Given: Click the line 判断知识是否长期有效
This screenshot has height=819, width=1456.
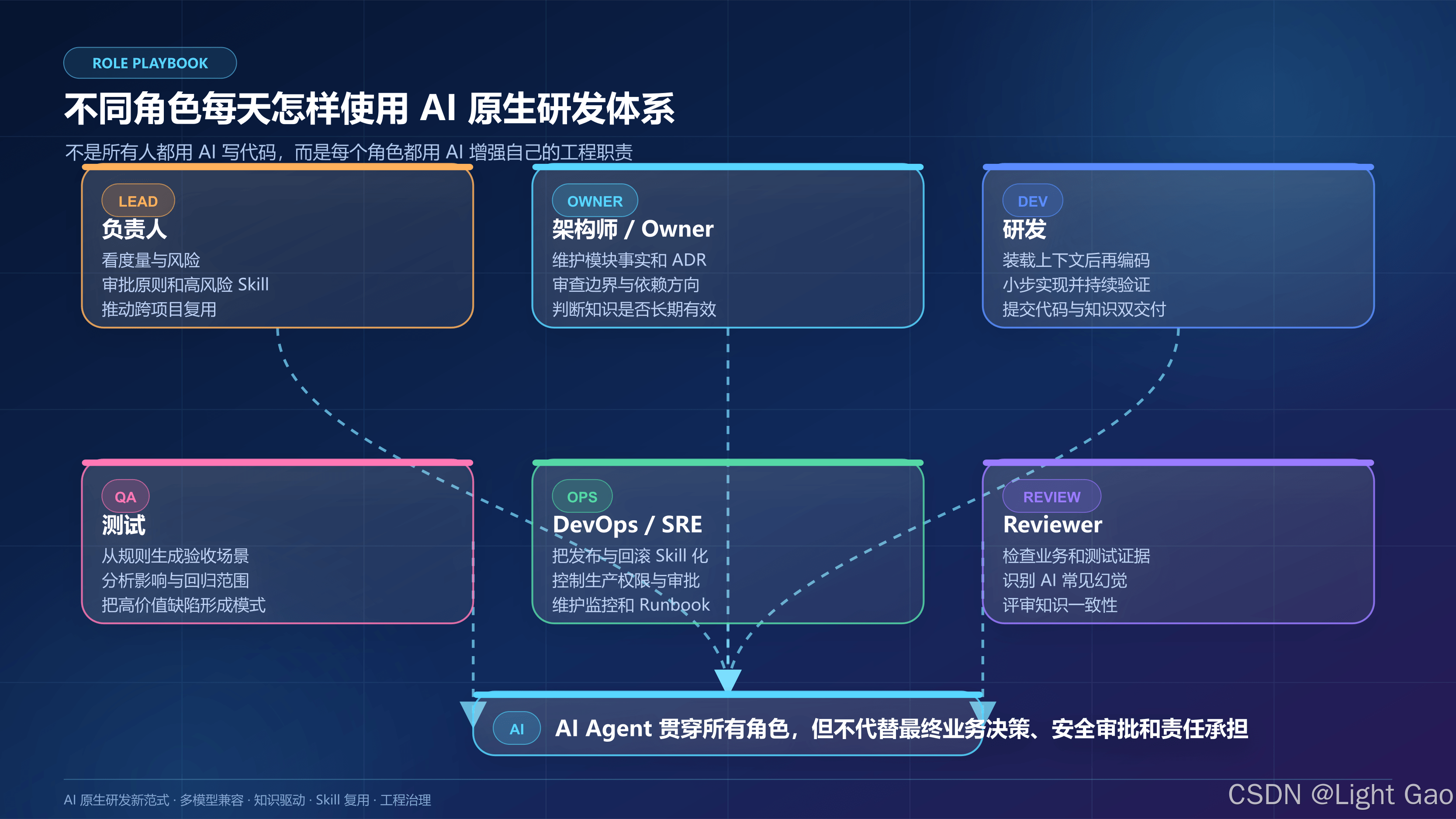Looking at the screenshot, I should [x=634, y=309].
